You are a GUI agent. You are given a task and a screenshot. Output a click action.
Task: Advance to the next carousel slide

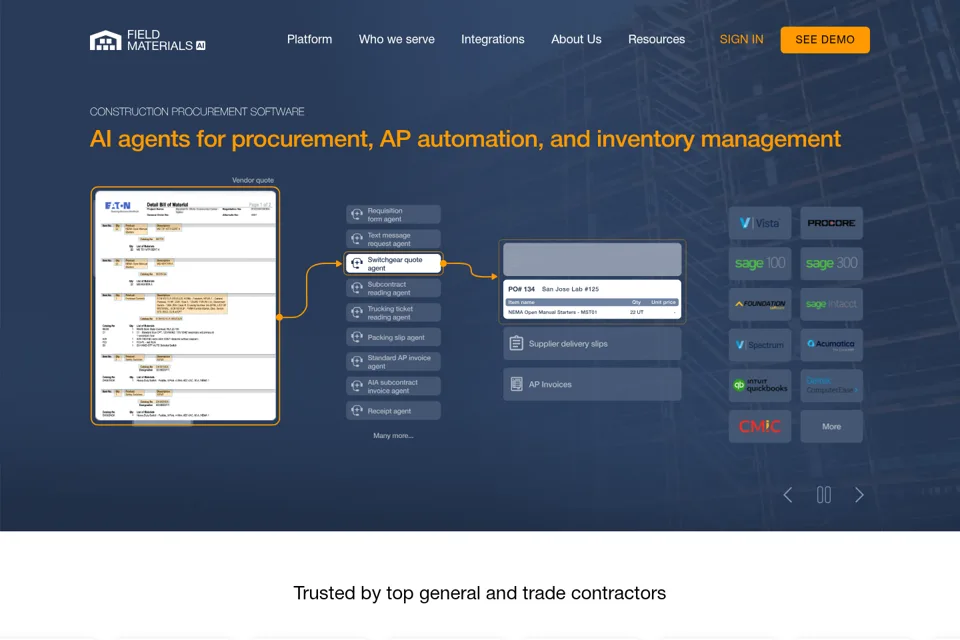[x=859, y=495]
